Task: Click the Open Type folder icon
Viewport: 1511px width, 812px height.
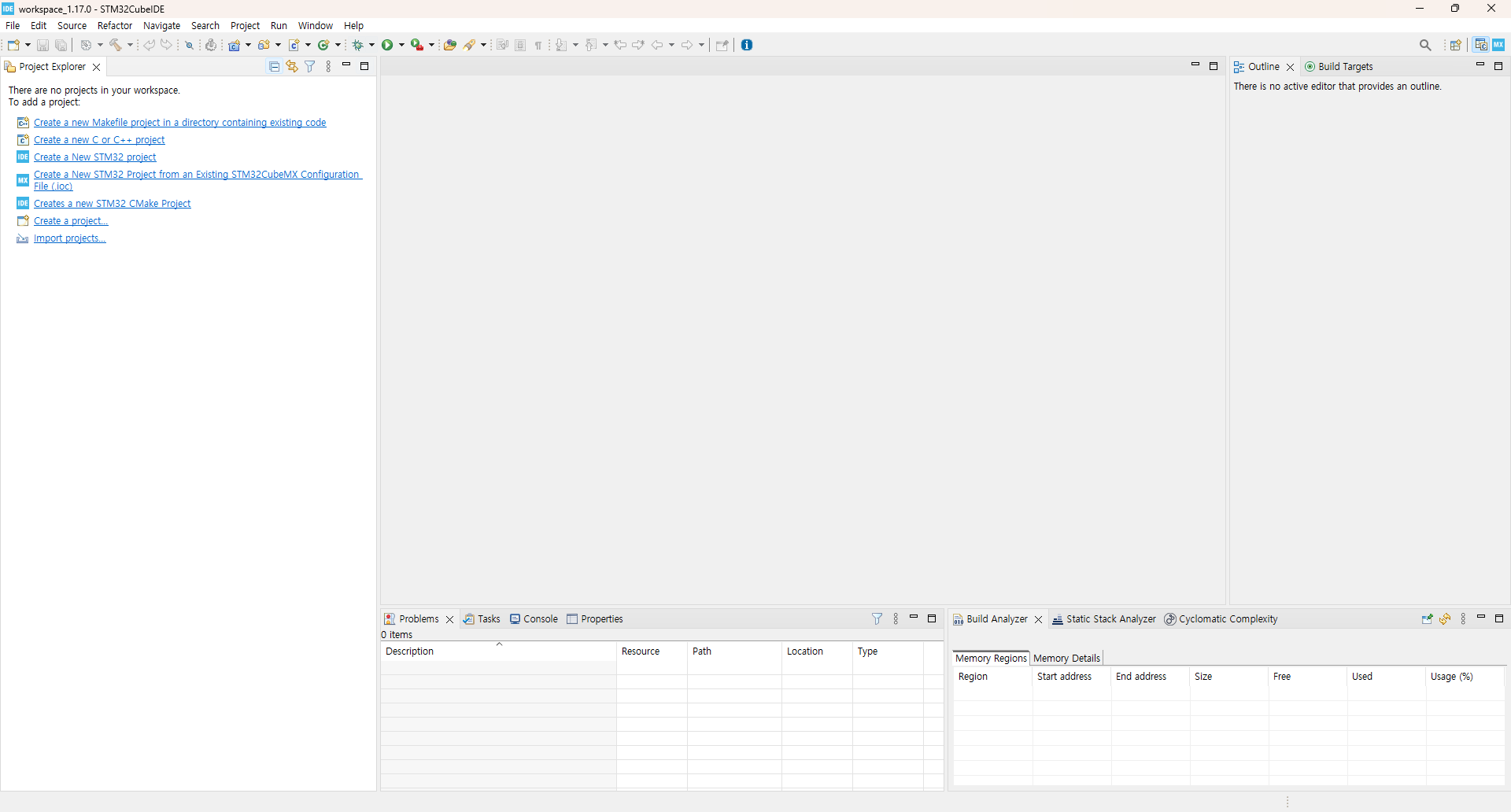Action: (449, 45)
